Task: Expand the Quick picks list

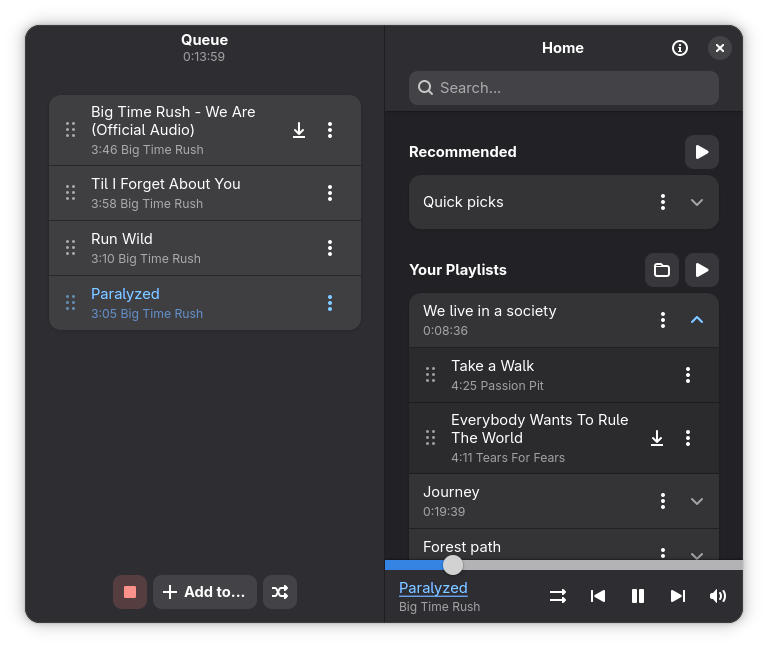Action: (x=696, y=202)
